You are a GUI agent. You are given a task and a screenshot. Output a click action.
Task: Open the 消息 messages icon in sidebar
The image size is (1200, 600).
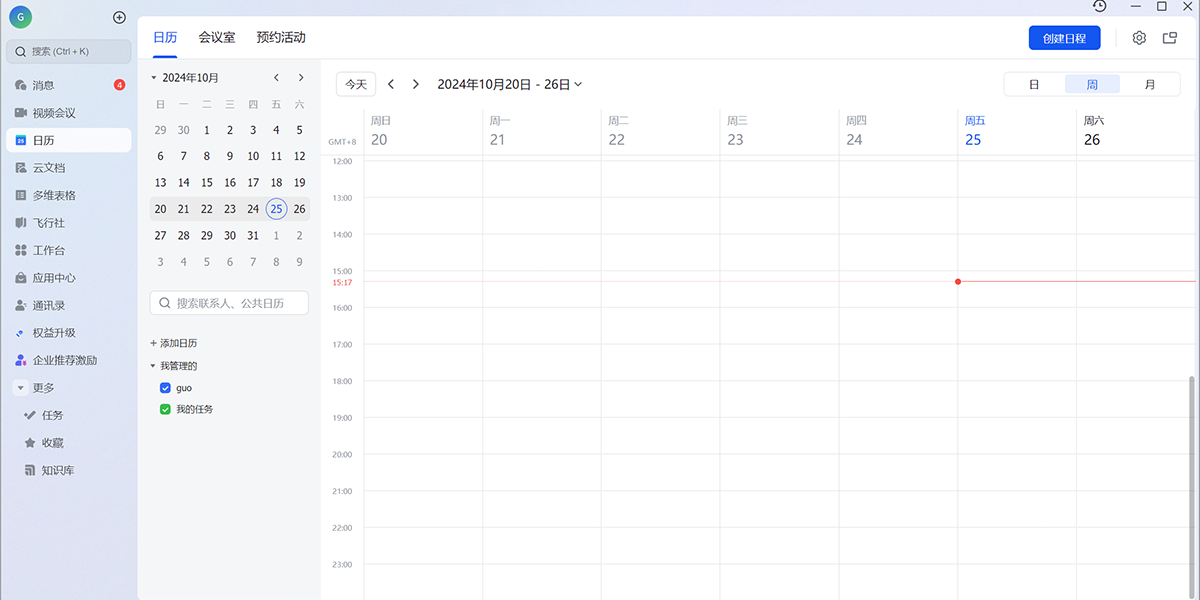click(x=21, y=85)
